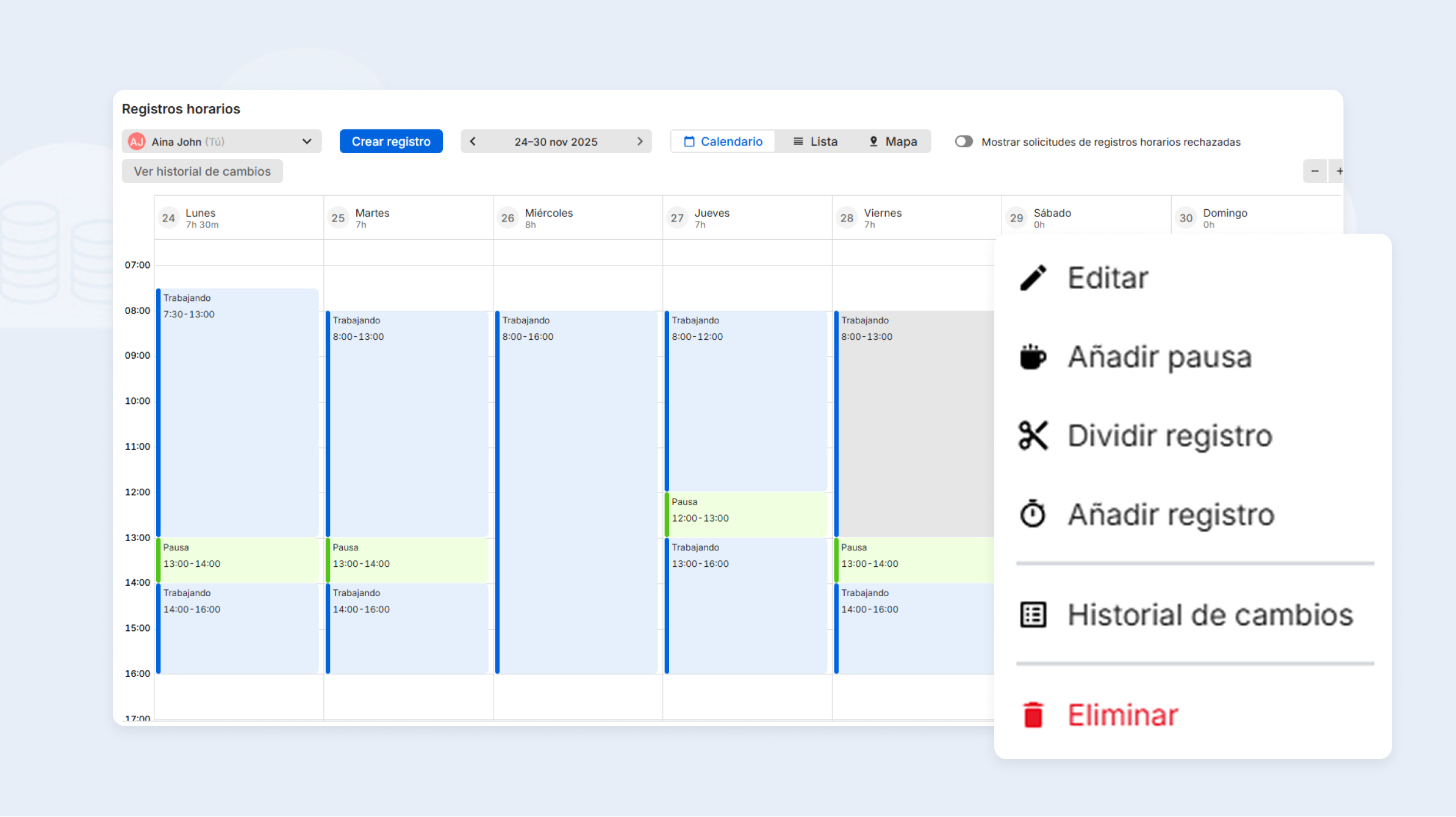
Task: Click the zoom in plus control
Action: click(1339, 171)
